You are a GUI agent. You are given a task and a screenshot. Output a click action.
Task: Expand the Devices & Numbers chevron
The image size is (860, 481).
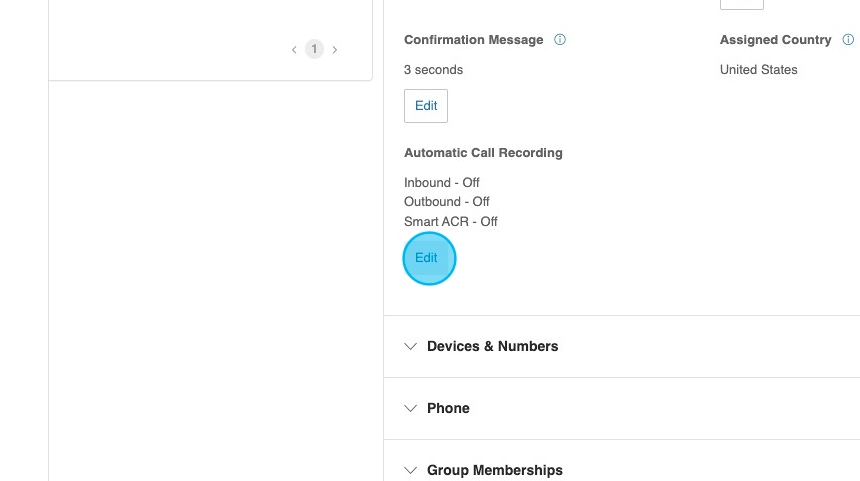point(410,347)
